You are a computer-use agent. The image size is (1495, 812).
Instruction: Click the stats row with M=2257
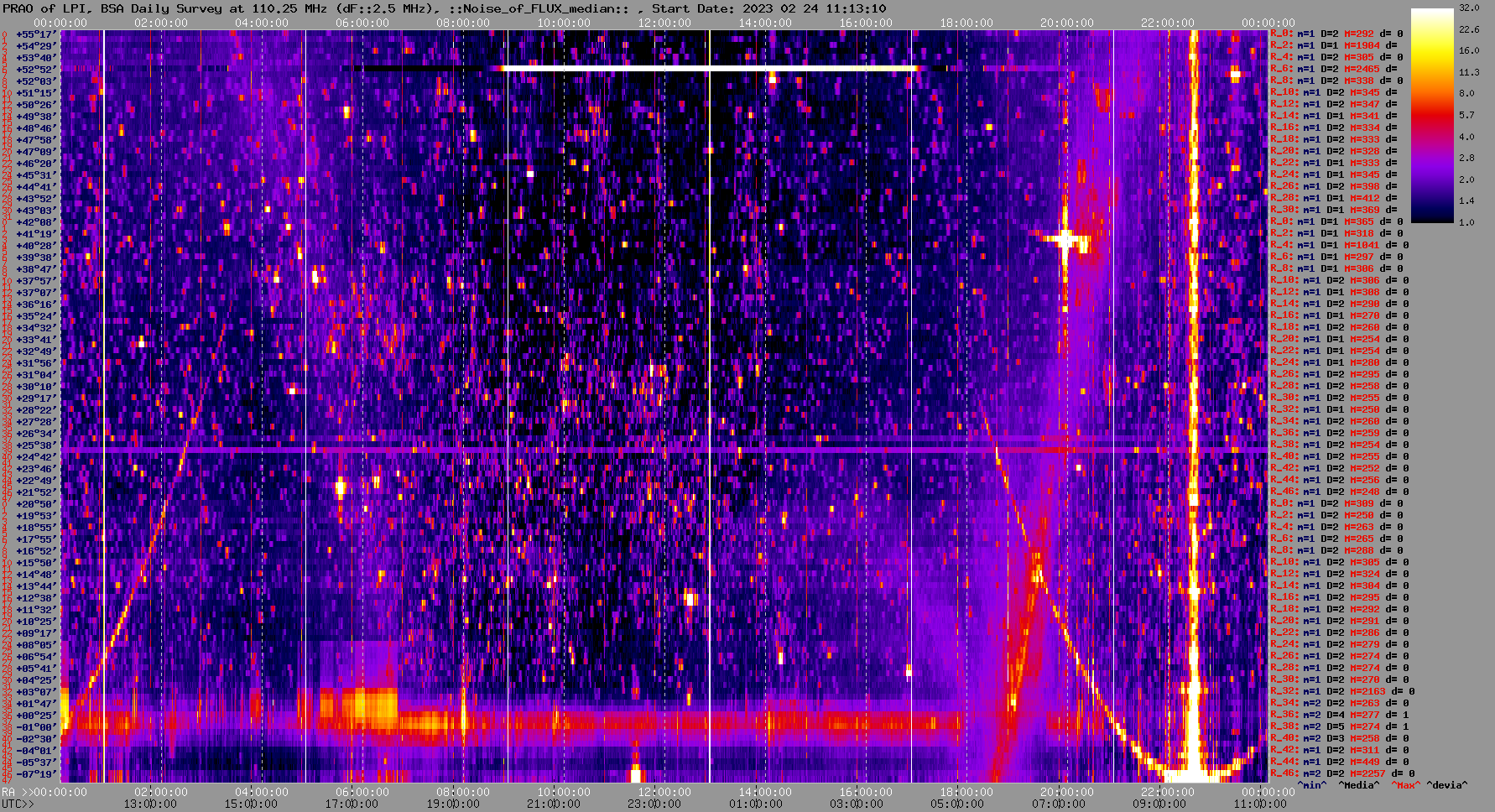1342,773
